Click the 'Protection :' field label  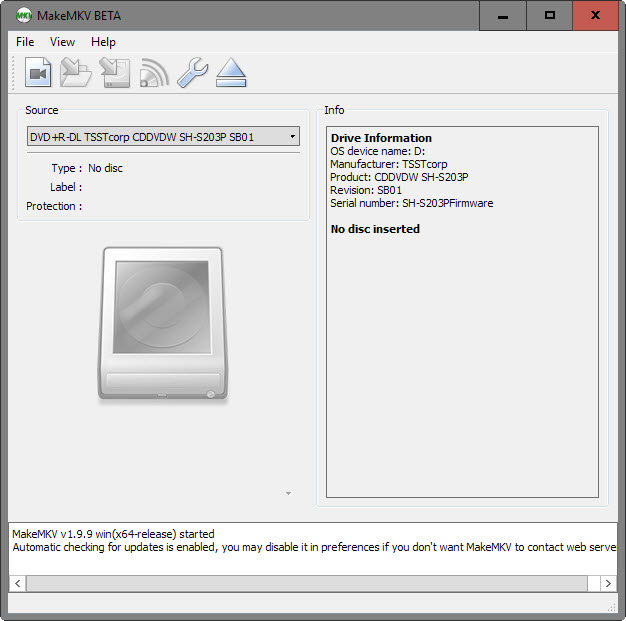[54, 206]
